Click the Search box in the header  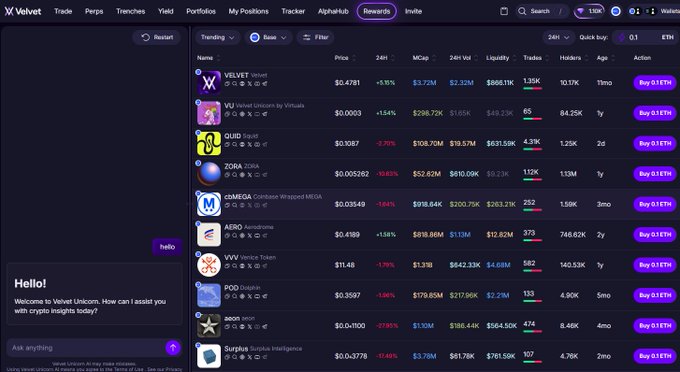click(542, 11)
